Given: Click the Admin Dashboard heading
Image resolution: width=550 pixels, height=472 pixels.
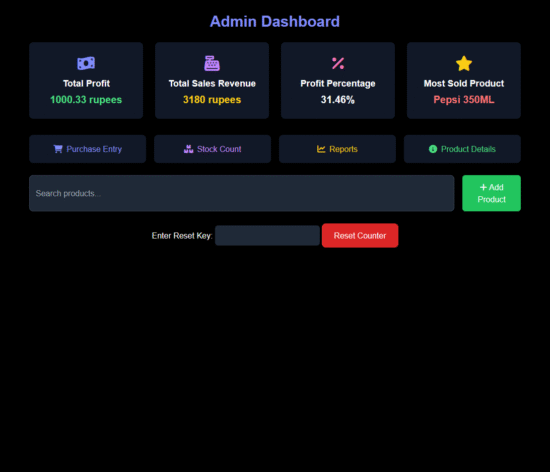Looking at the screenshot, I should click(x=275, y=22).
